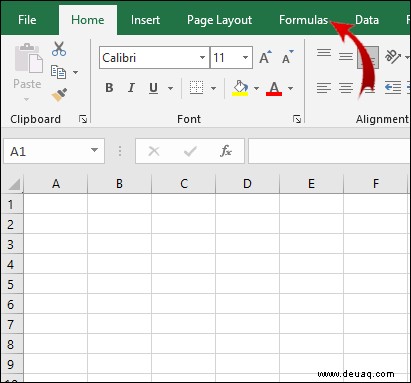The image size is (411, 383).
Task: Open the Copy options arrow
Action: [x=76, y=72]
